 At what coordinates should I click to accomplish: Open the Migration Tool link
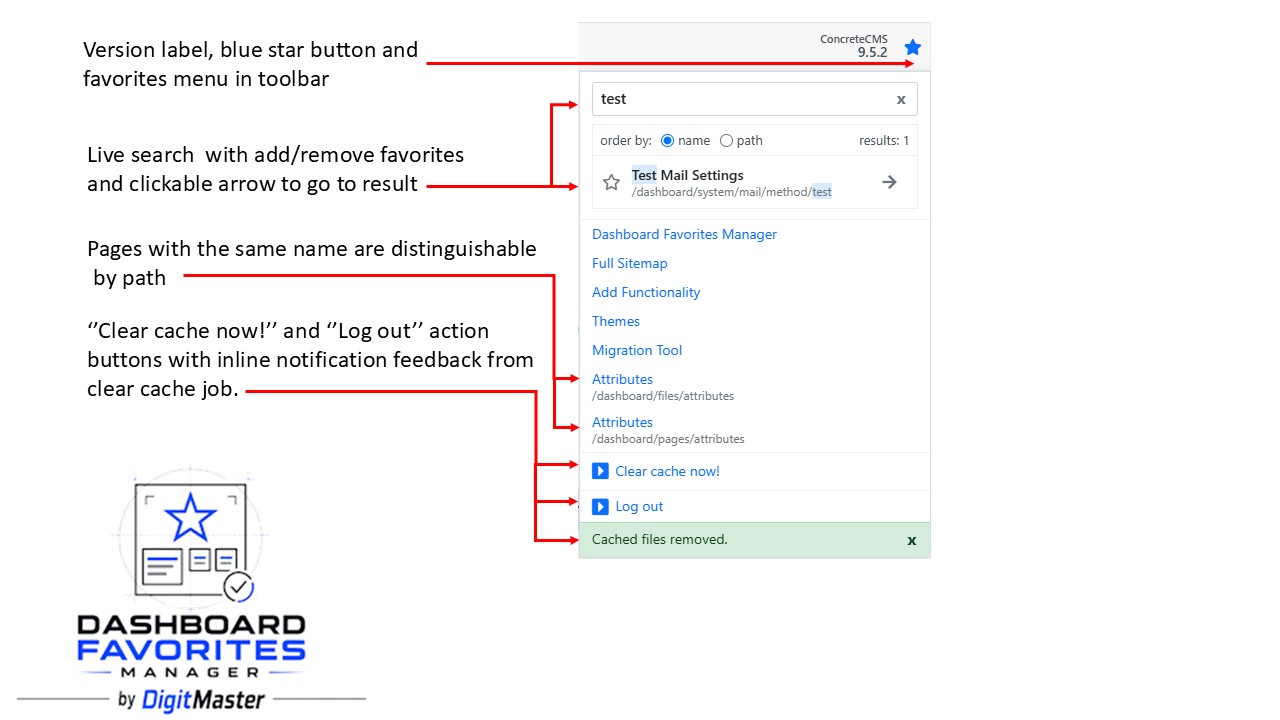pyautogui.click(x=637, y=350)
